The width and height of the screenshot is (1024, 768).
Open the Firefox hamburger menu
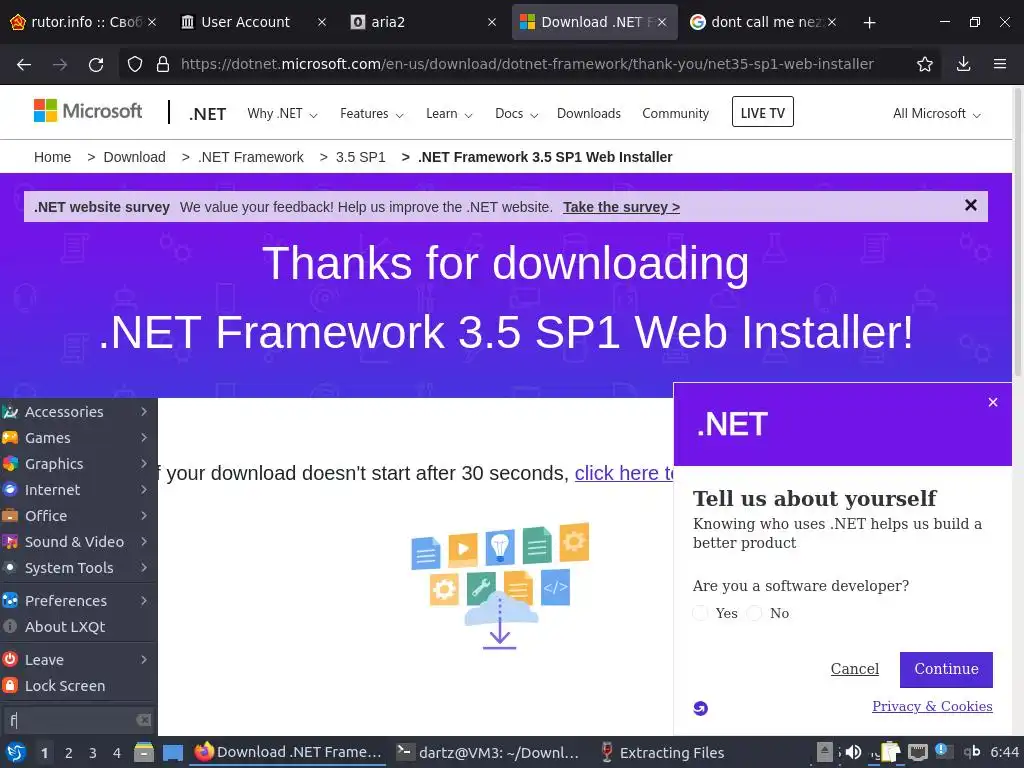coord(1000,64)
